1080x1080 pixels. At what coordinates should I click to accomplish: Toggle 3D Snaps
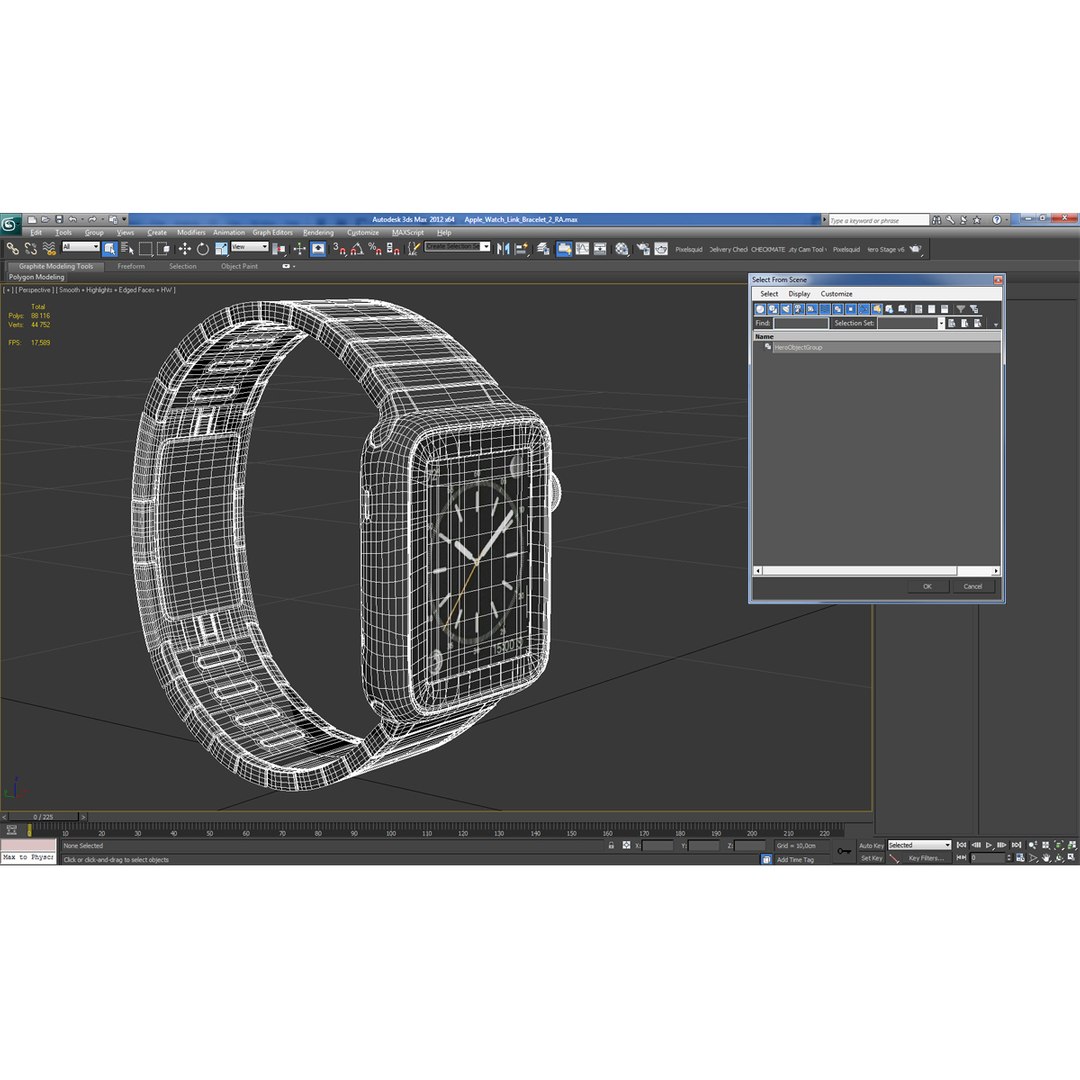(339, 249)
